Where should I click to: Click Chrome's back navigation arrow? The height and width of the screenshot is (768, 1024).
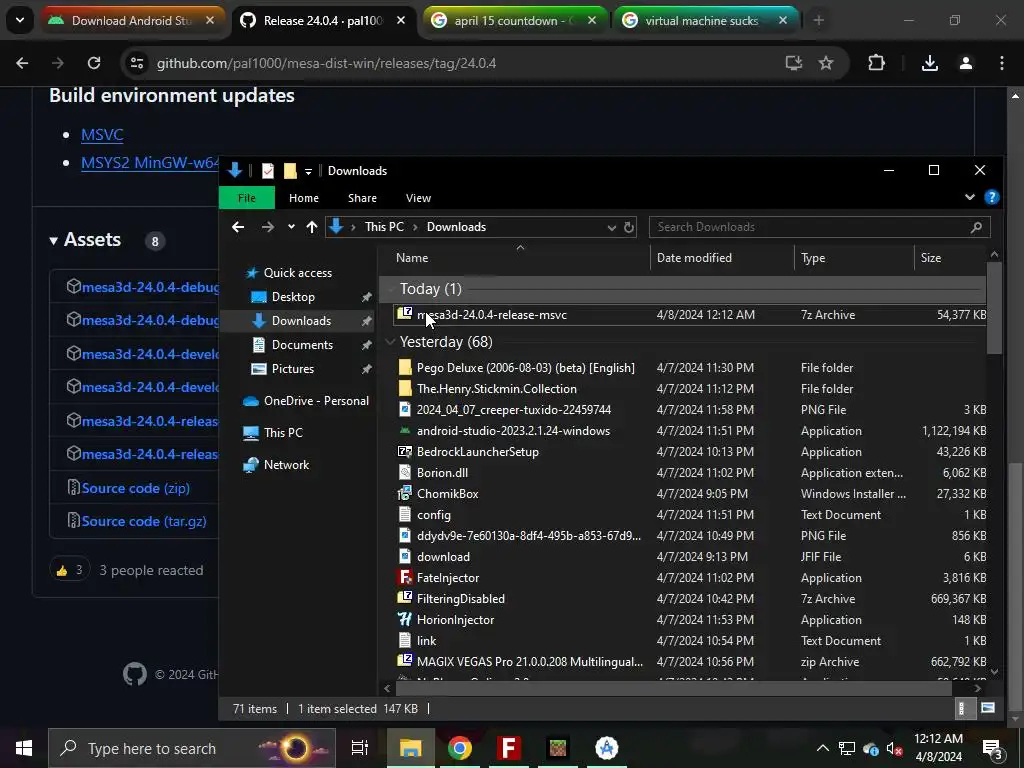[x=22, y=63]
